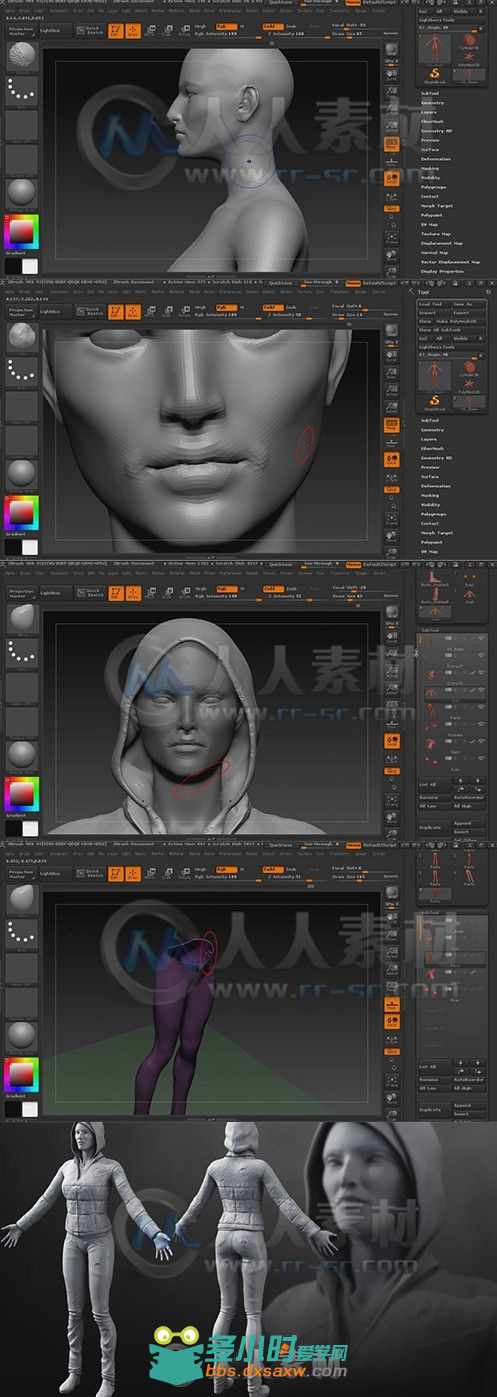Open the Alpha menu in the profile-head window
The height and width of the screenshot is (1397, 497).
[x=8, y=12]
